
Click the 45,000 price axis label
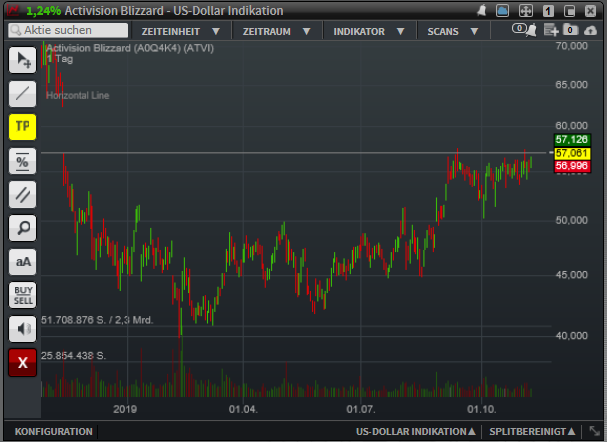(571, 275)
